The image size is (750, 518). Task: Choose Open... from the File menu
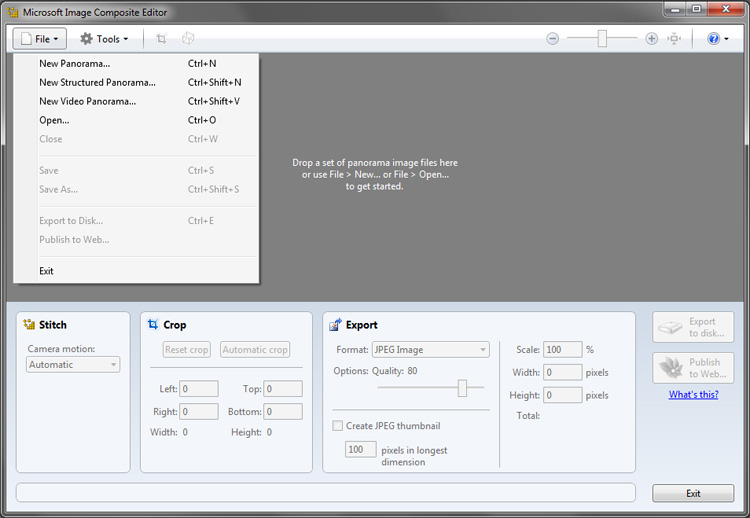coord(54,120)
